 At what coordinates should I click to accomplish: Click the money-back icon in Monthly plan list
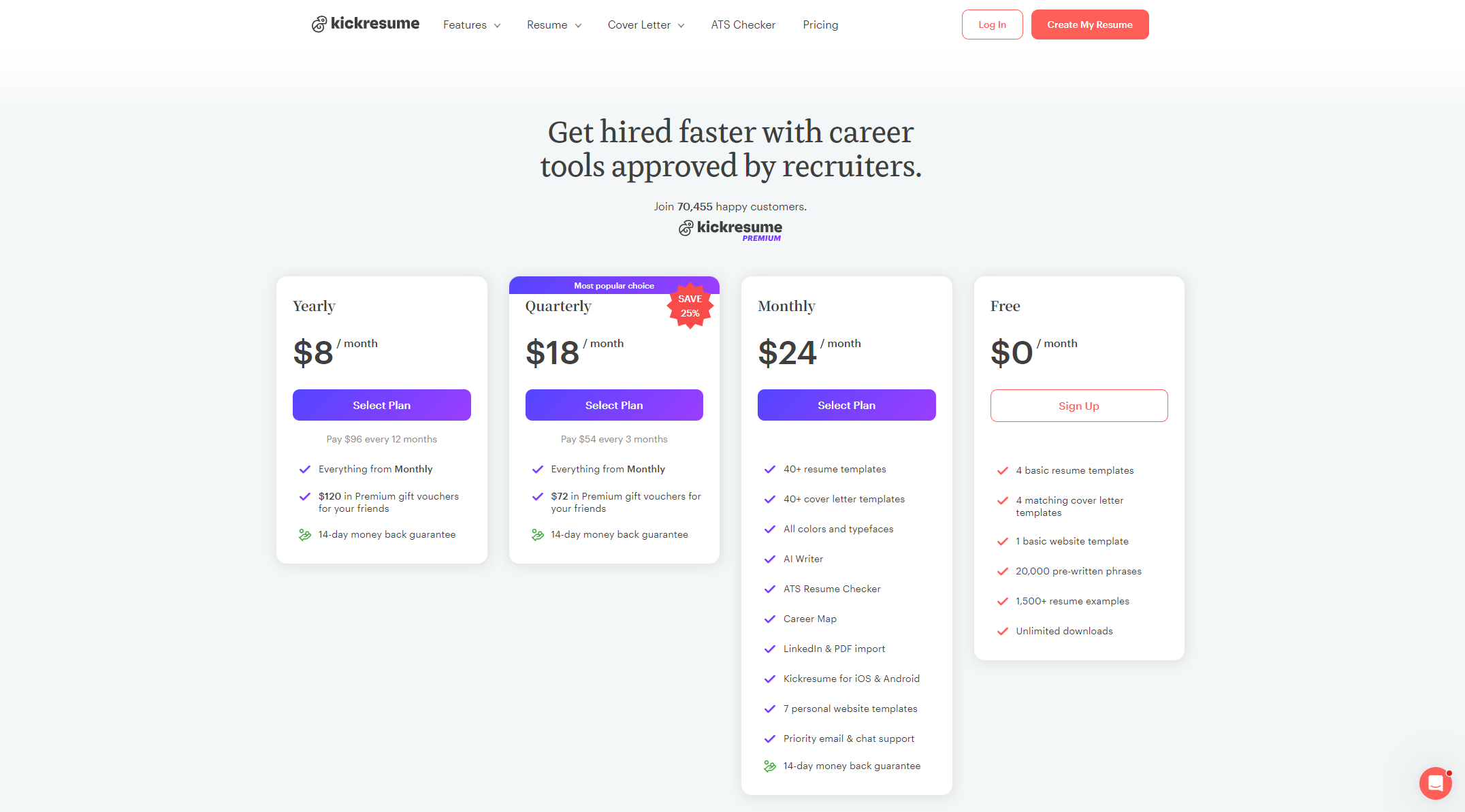770,766
